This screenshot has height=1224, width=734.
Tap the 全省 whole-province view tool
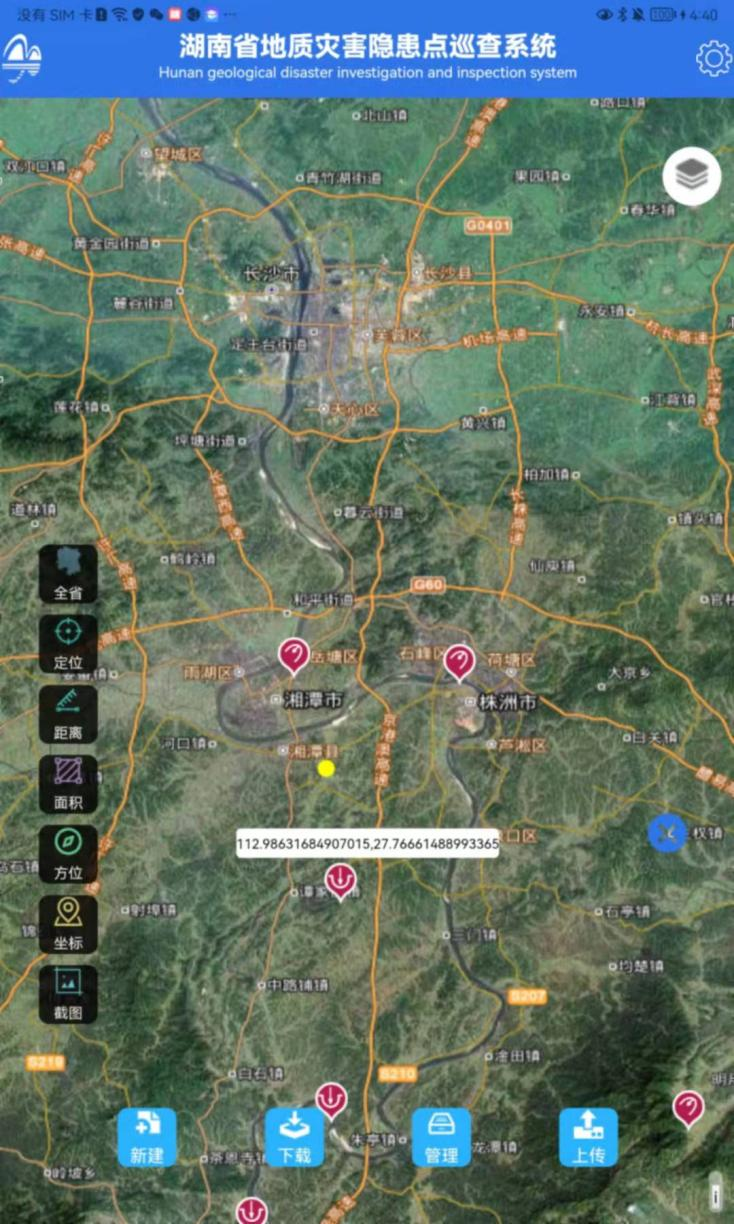pyautogui.click(x=68, y=573)
